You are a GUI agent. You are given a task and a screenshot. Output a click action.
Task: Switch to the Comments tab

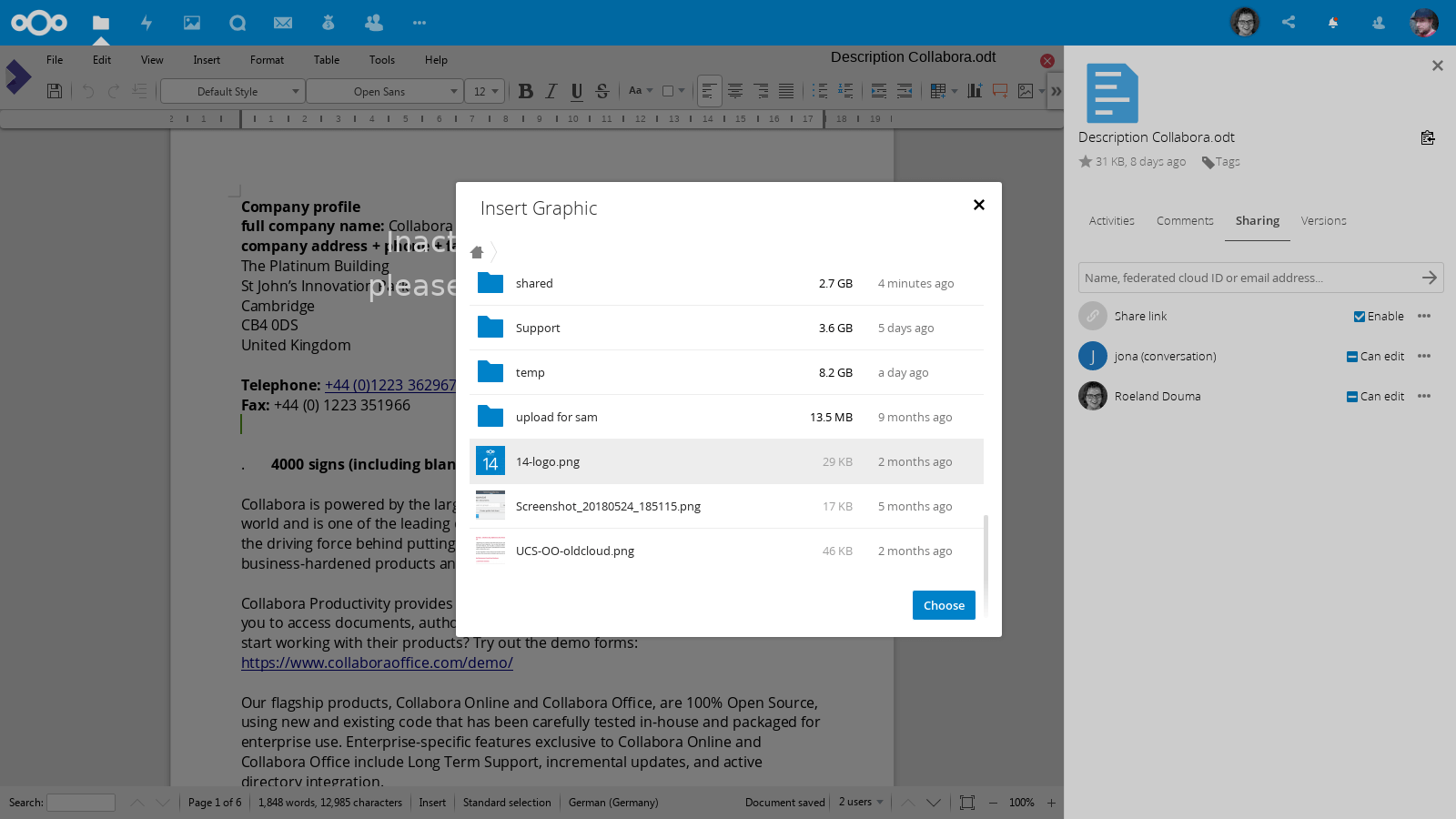[x=1185, y=221]
